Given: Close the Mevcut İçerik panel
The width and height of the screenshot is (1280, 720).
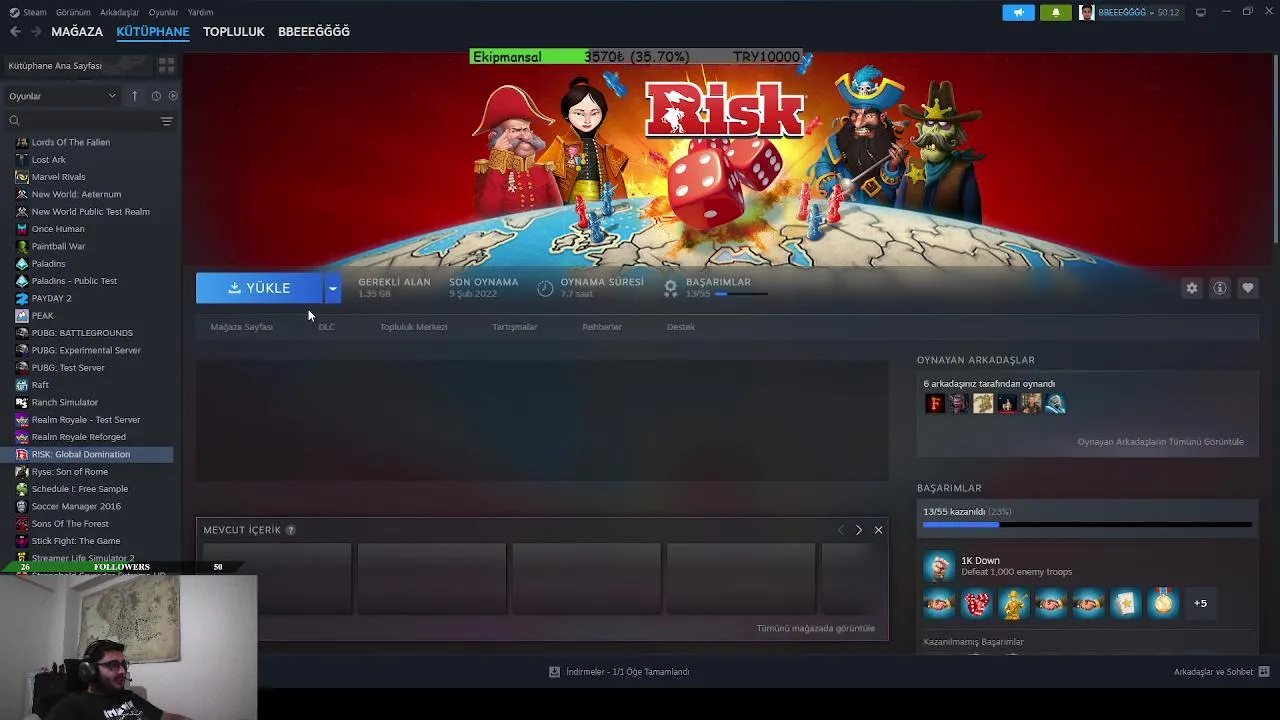Looking at the screenshot, I should (878, 530).
